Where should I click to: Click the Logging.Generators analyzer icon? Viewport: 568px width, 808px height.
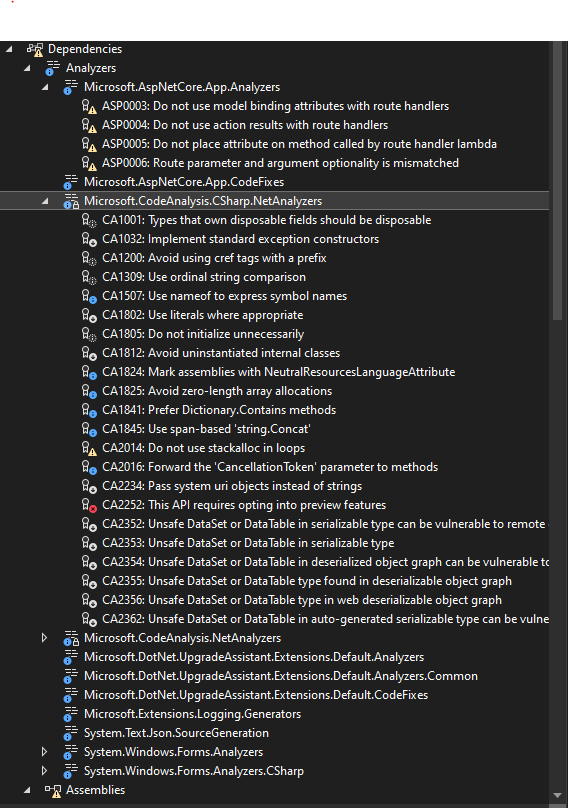71,714
